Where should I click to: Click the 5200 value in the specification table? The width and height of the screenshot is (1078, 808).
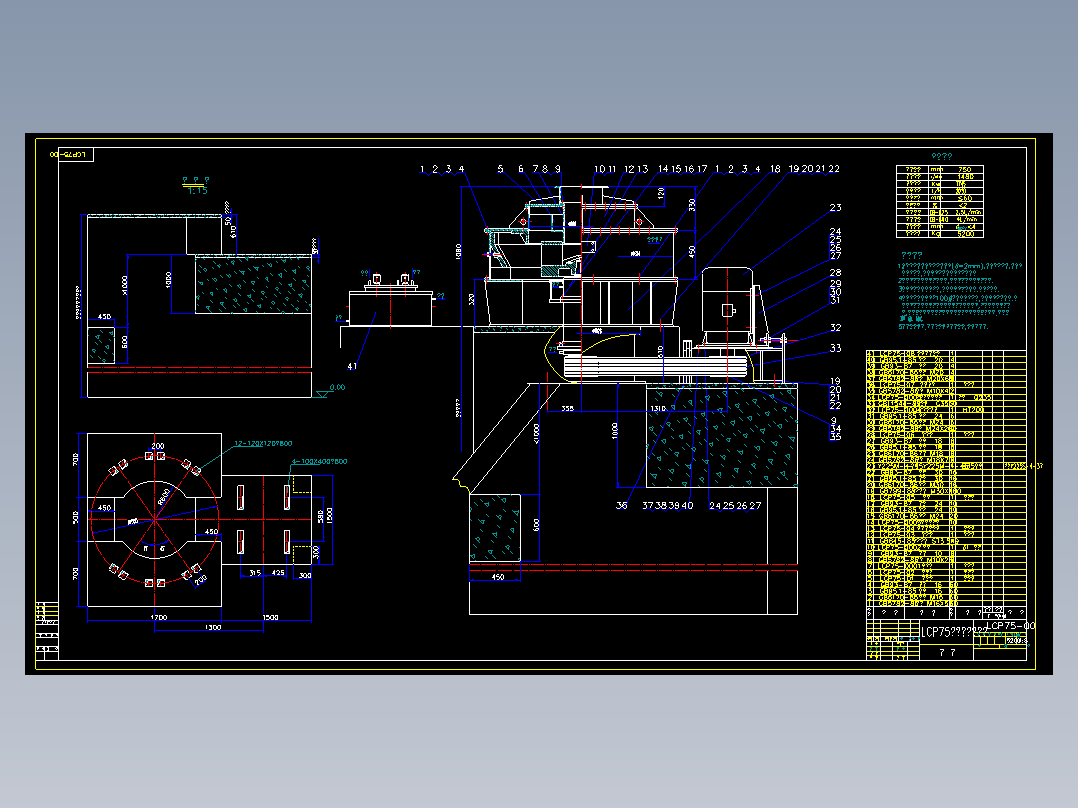point(965,234)
